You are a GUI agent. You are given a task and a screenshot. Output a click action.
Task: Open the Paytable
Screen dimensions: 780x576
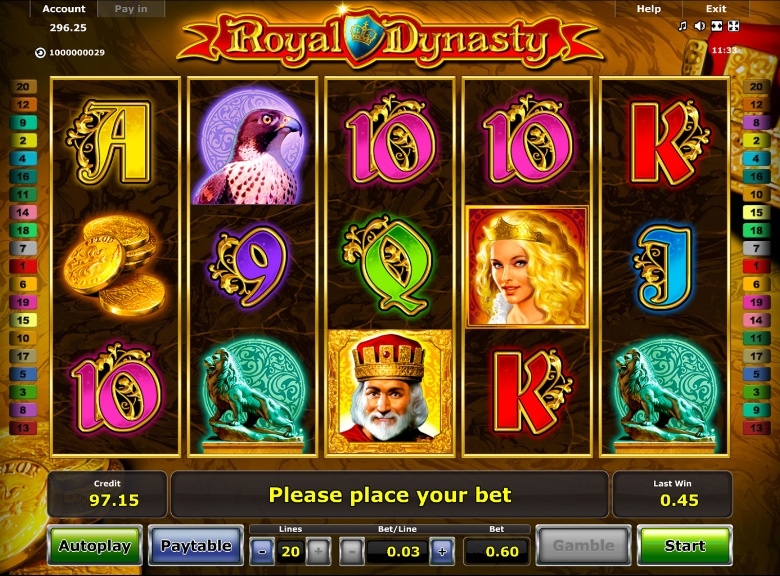click(x=196, y=546)
